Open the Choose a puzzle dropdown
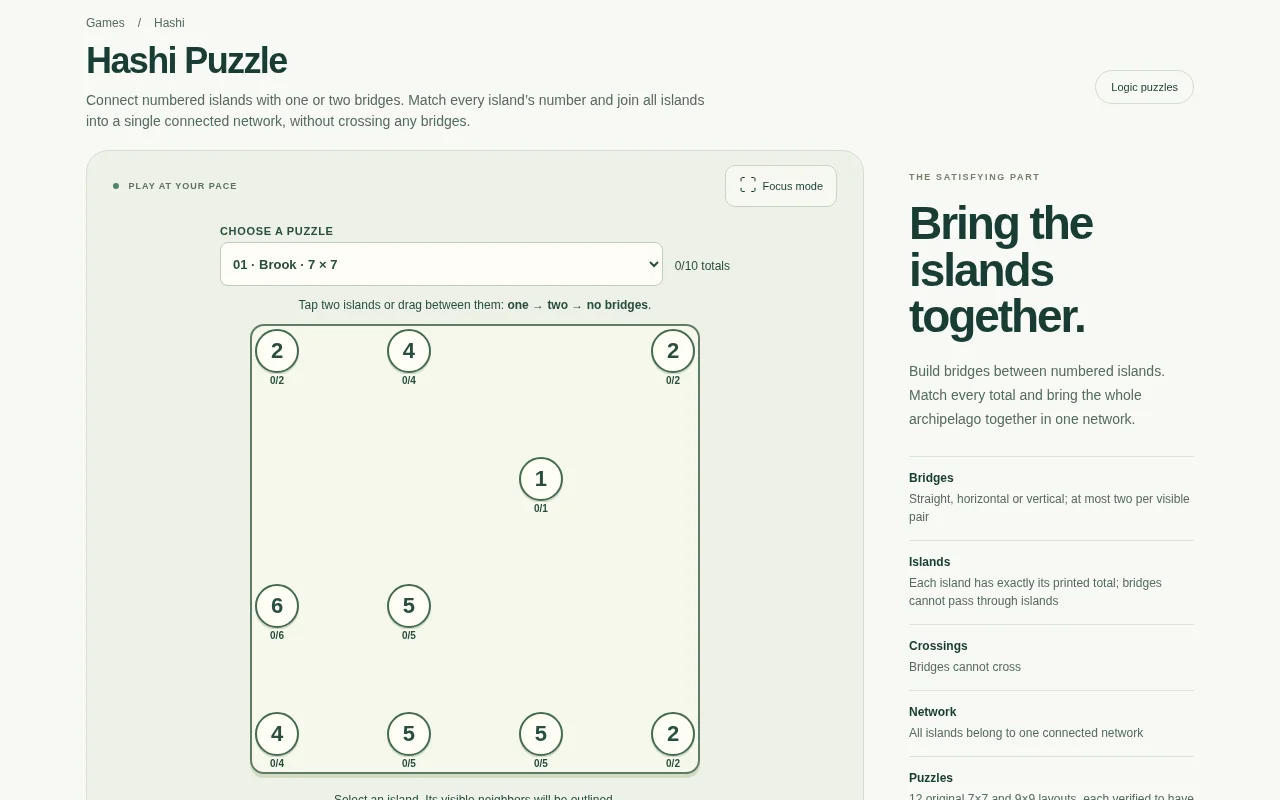The image size is (1280, 800). click(x=441, y=264)
